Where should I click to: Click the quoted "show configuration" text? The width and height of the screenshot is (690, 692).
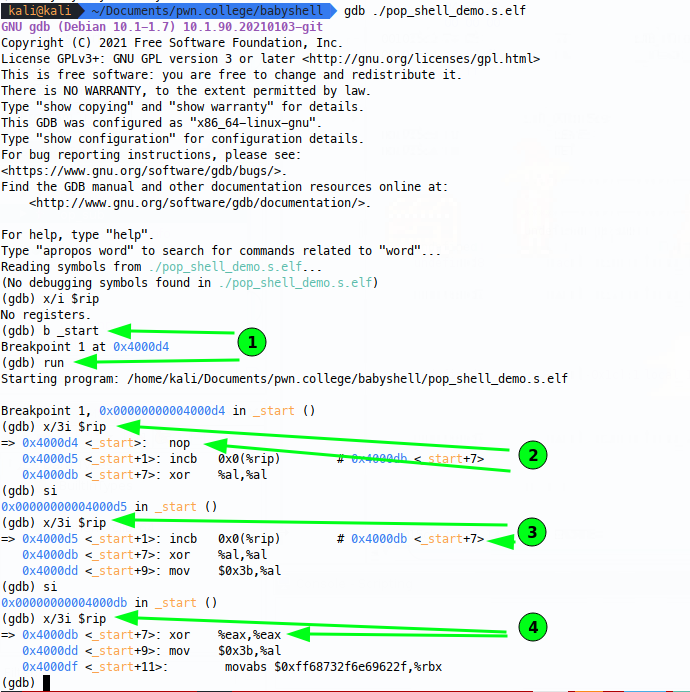(106, 139)
